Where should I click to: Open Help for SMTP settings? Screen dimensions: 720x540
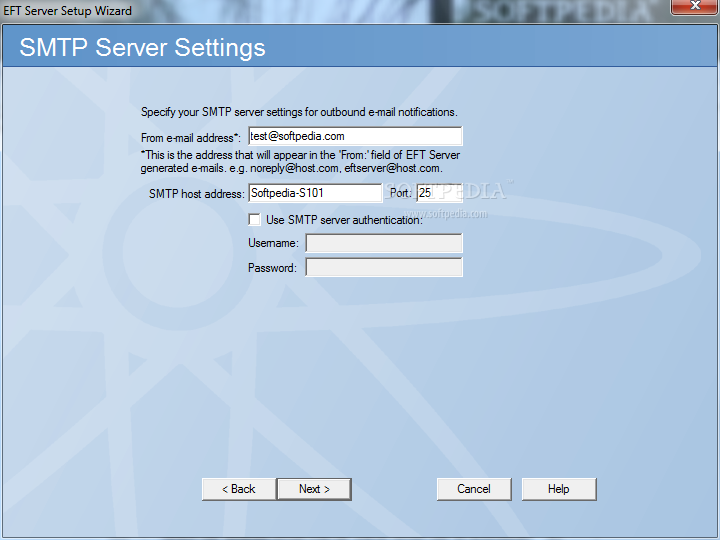[x=559, y=489]
